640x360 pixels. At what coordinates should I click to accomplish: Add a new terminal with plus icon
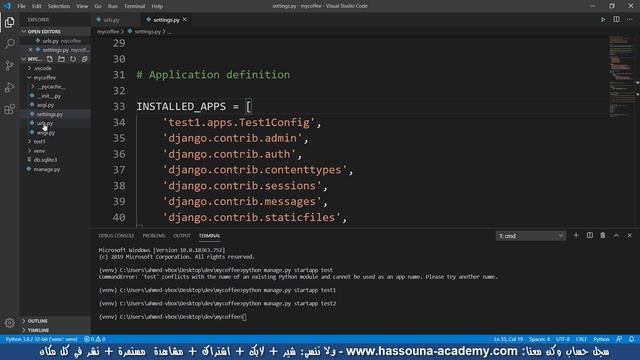pyautogui.click(x=576, y=236)
